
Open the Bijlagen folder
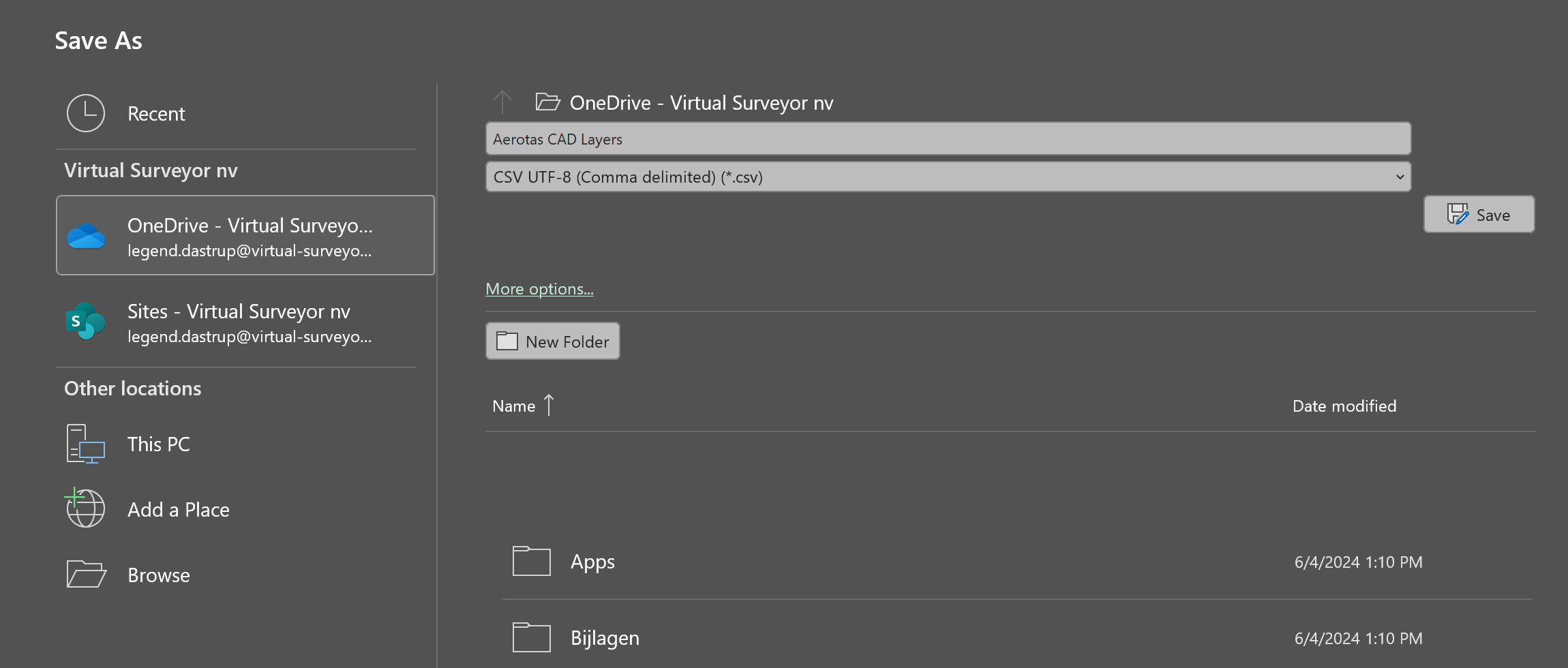1017,638
